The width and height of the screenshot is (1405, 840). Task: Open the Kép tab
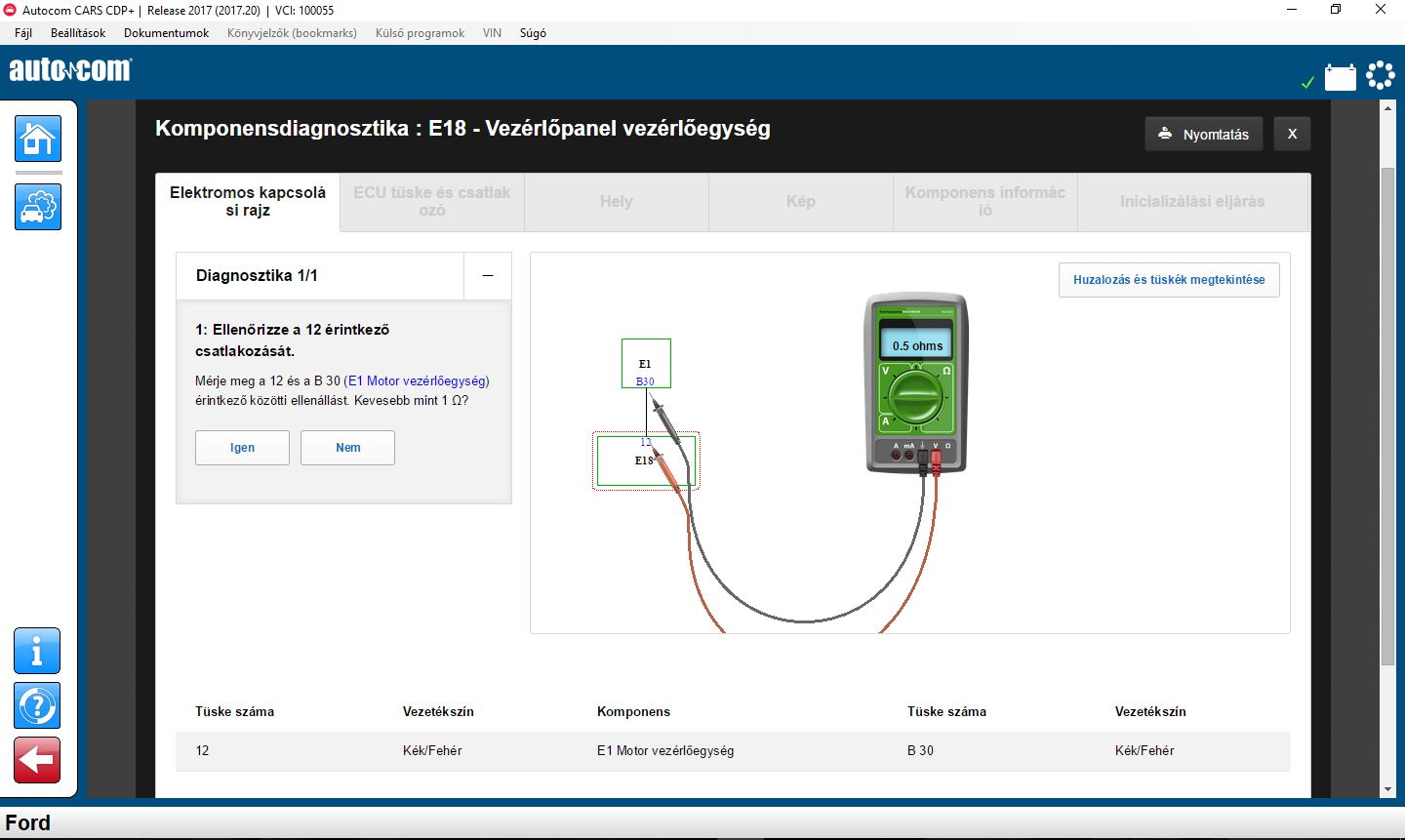coord(800,202)
